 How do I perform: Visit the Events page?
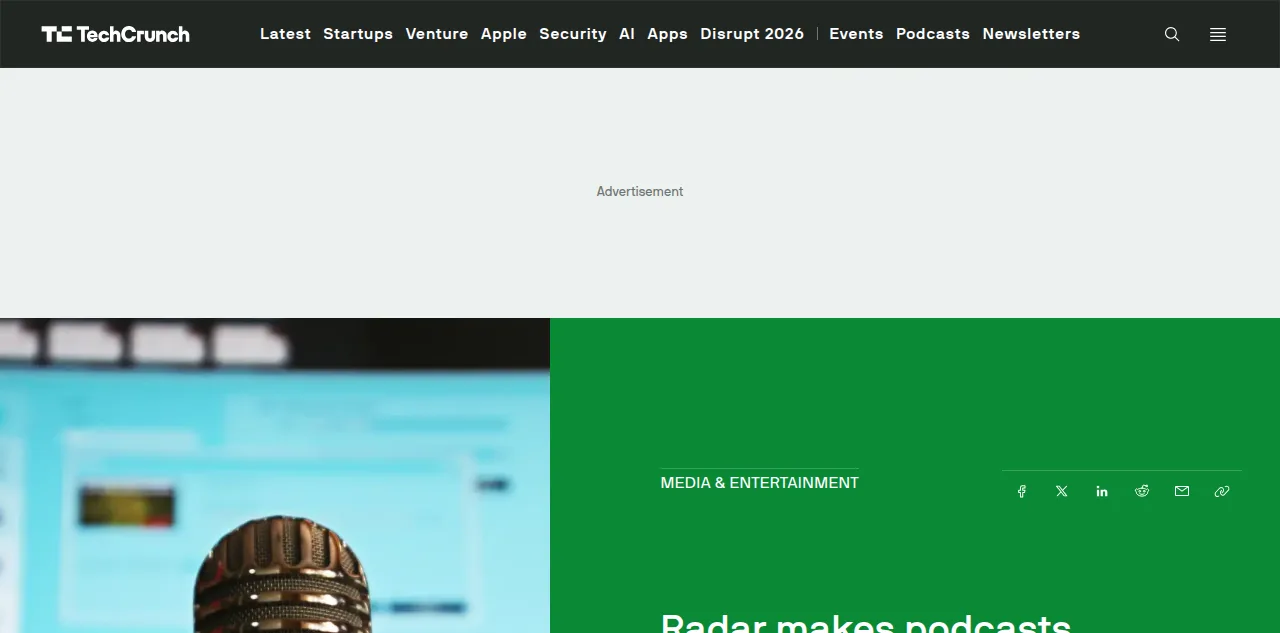point(856,34)
